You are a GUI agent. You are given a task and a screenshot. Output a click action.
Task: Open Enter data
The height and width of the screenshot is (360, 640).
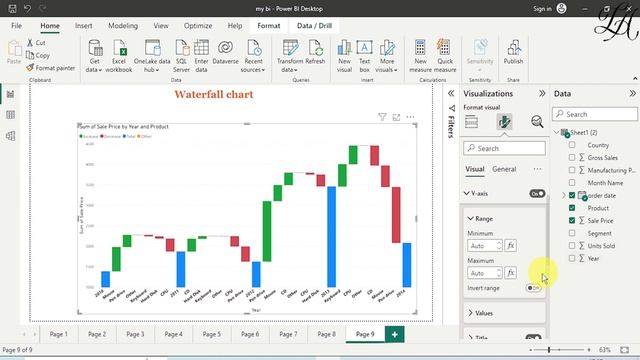201,56
